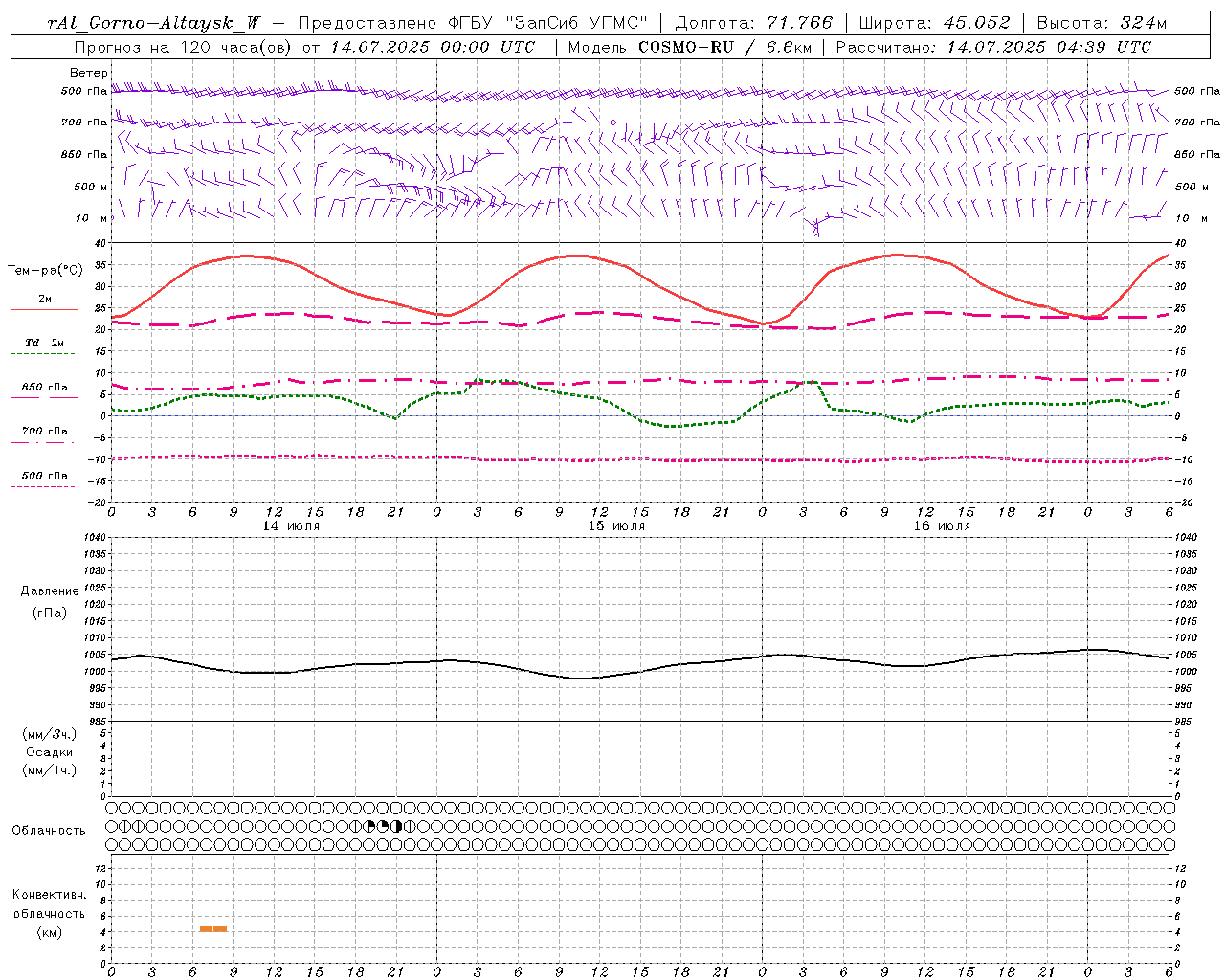Click 'Рассчитано: 14.07.2025 04:39 UTC' timestamp
1225x980 pixels.
tap(993, 47)
